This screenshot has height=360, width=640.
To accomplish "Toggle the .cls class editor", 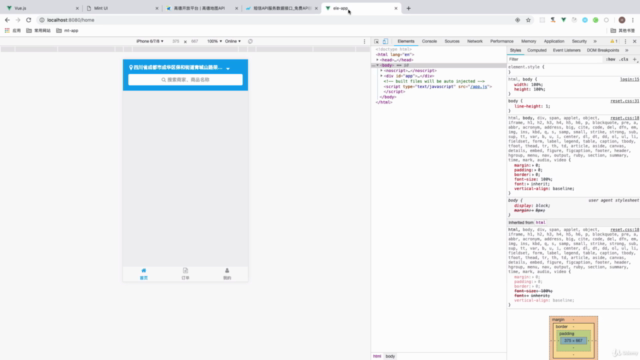I will click(x=624, y=59).
